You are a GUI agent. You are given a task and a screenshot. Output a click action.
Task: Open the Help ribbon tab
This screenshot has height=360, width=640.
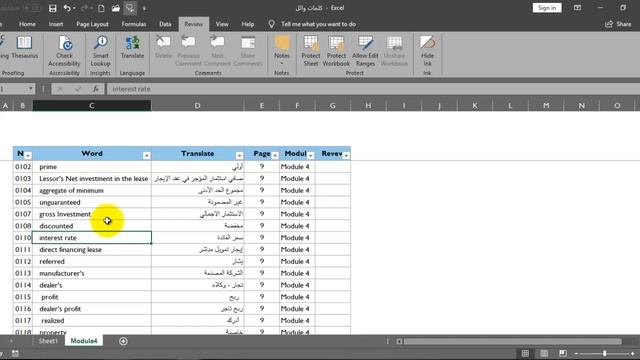click(247, 24)
